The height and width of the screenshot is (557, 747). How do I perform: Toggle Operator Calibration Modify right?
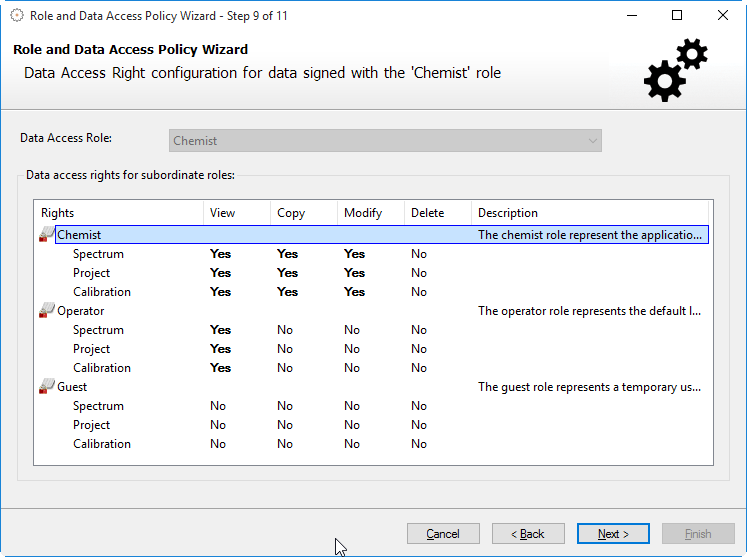[x=351, y=368]
